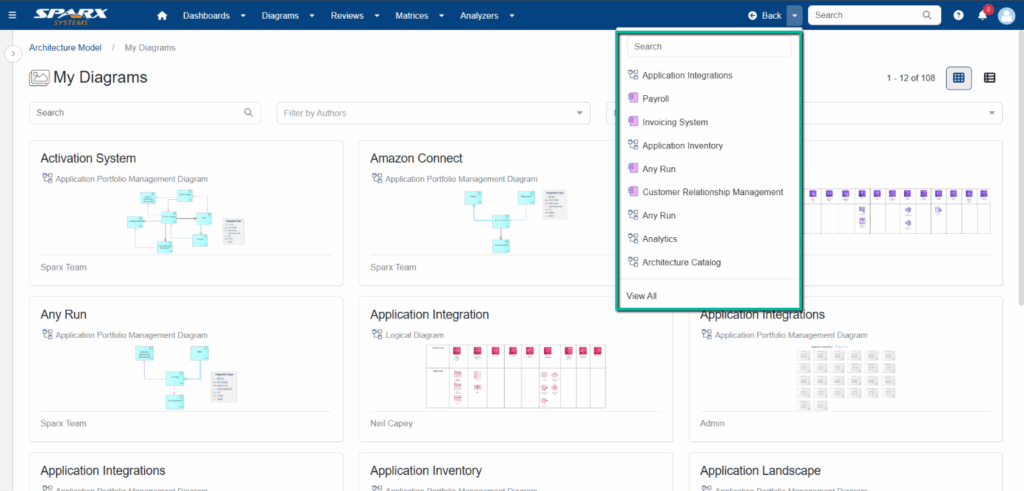Open the user profile avatar
Image resolution: width=1024 pixels, height=491 pixels.
click(1006, 15)
